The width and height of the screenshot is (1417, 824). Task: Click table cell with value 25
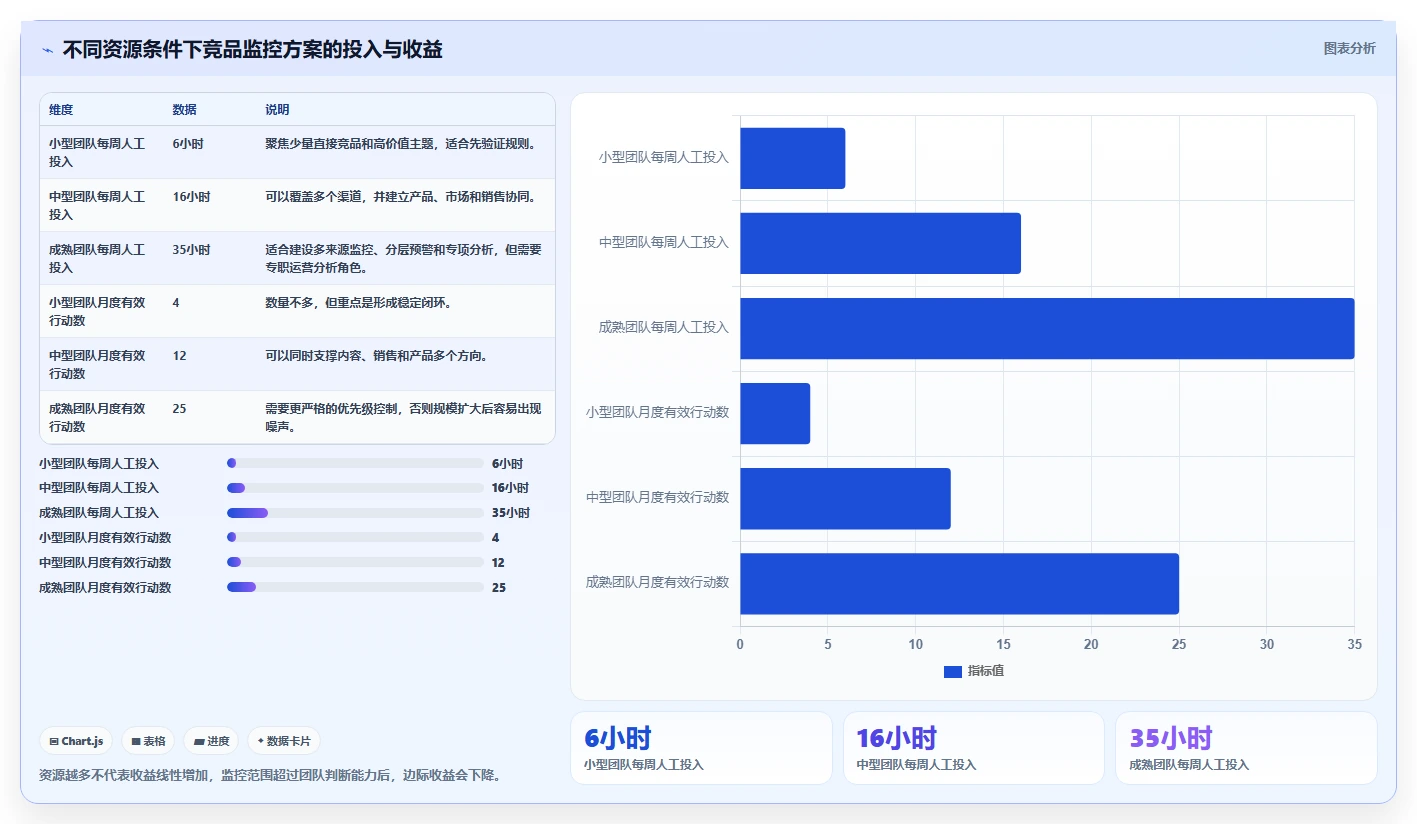(x=179, y=409)
